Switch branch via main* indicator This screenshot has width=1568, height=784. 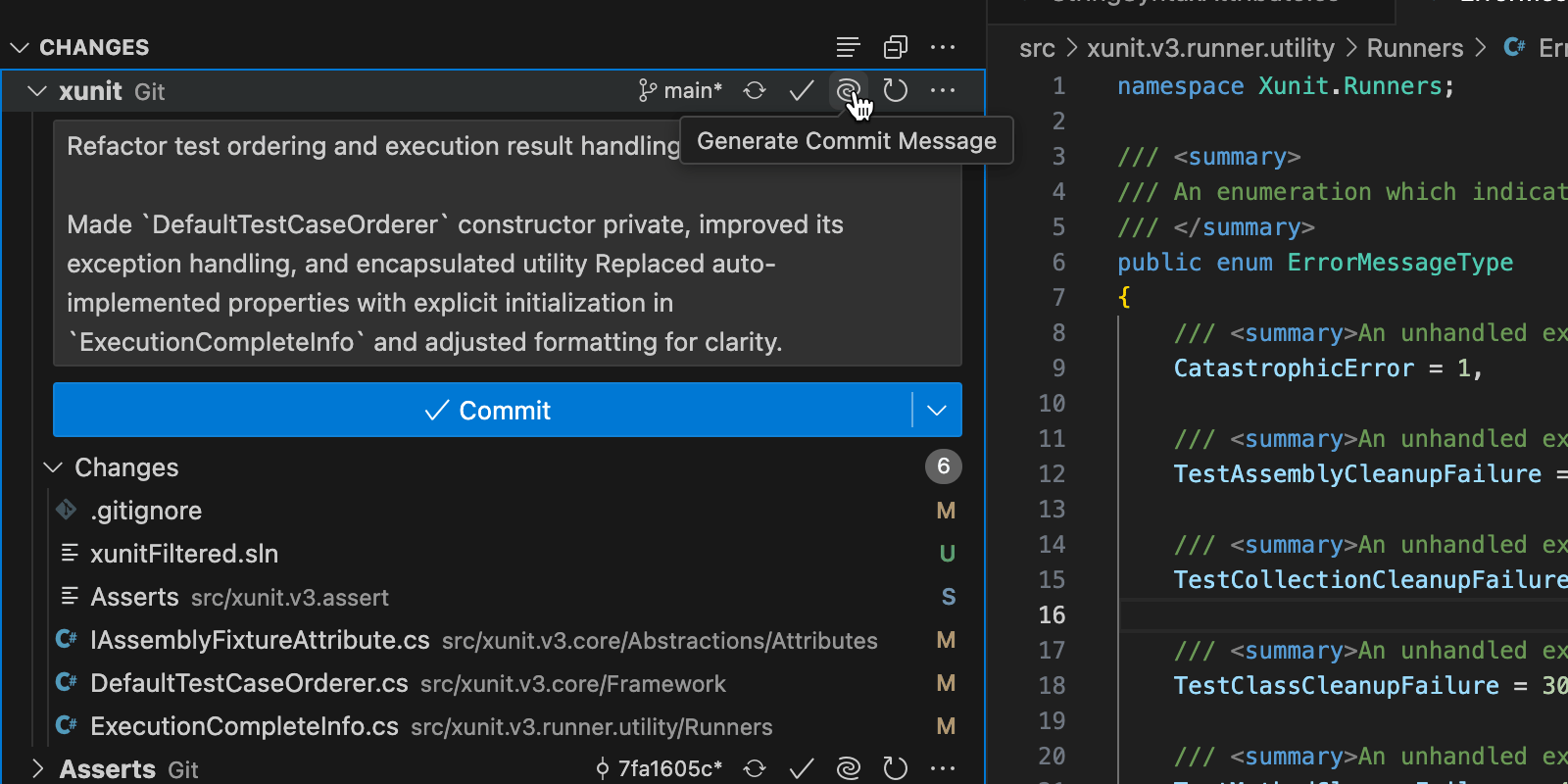(x=680, y=91)
